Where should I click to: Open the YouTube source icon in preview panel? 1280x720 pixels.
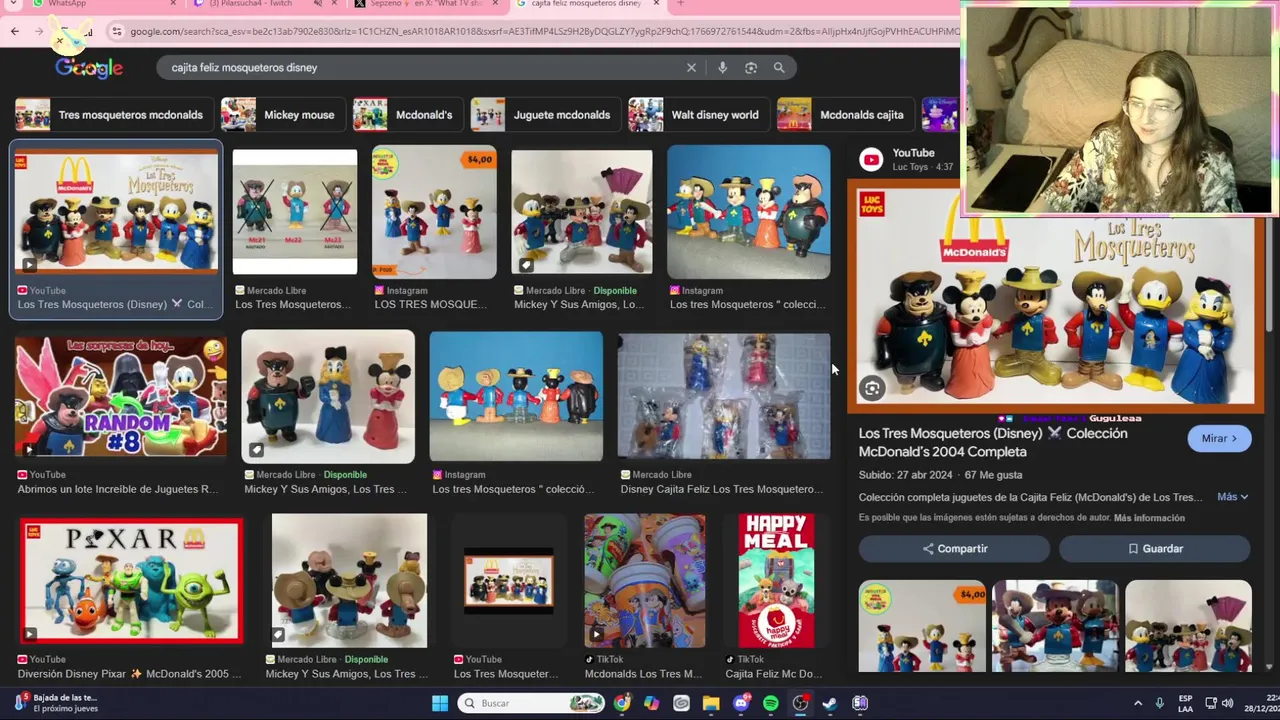coord(871,159)
